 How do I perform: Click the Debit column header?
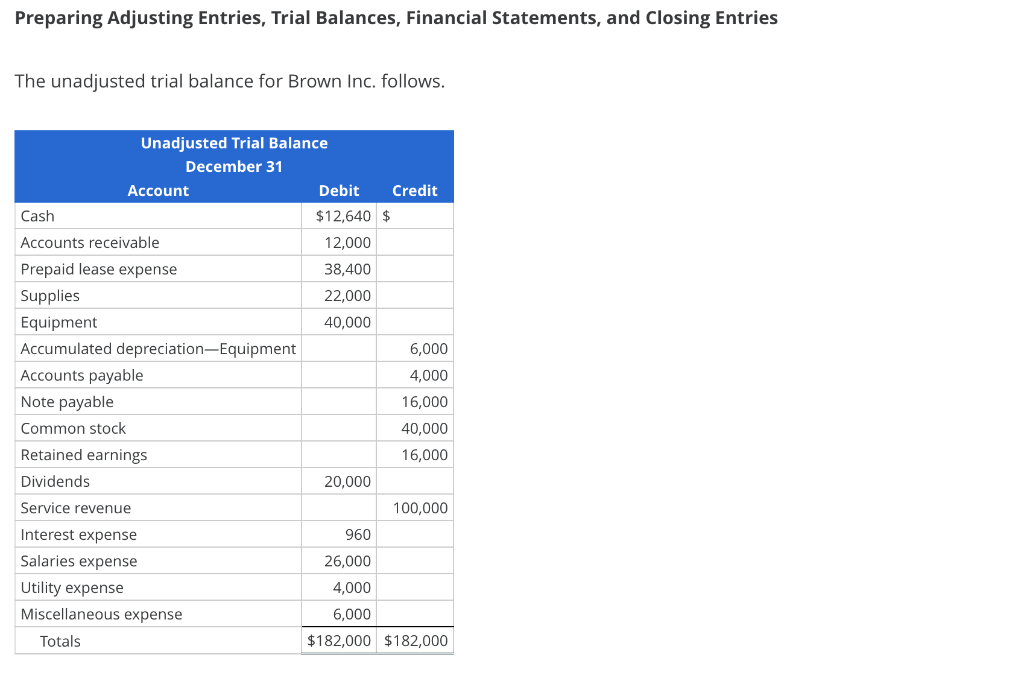pos(339,190)
